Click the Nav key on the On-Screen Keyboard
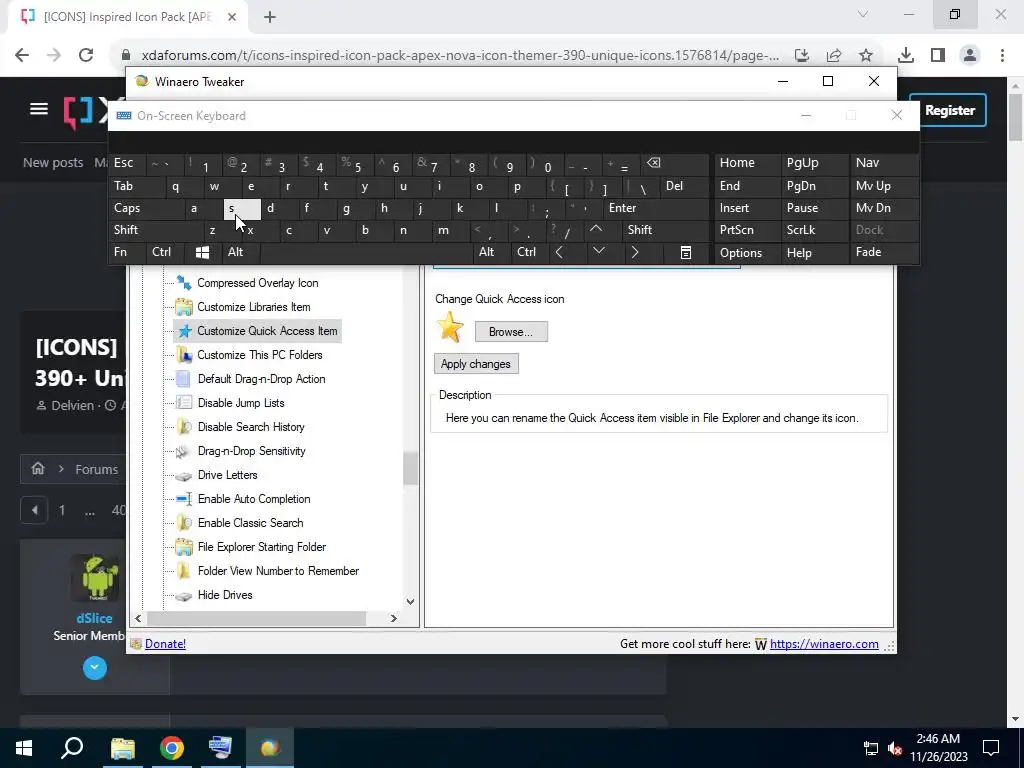 pos(884,163)
